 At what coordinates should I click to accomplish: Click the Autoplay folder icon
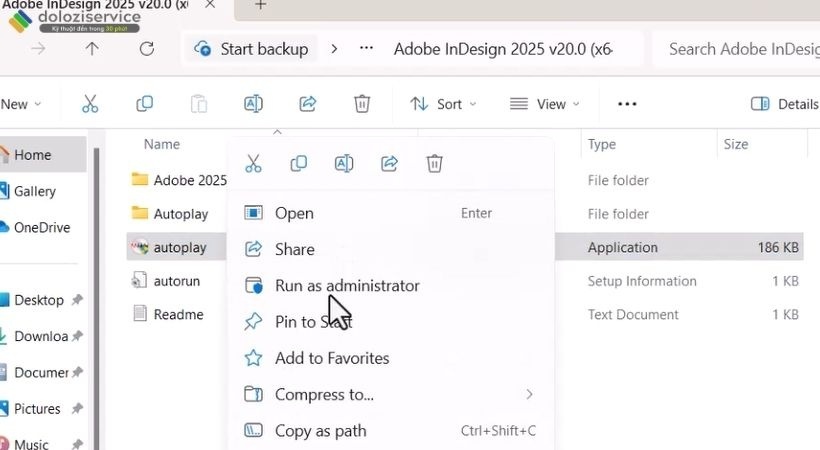point(139,213)
